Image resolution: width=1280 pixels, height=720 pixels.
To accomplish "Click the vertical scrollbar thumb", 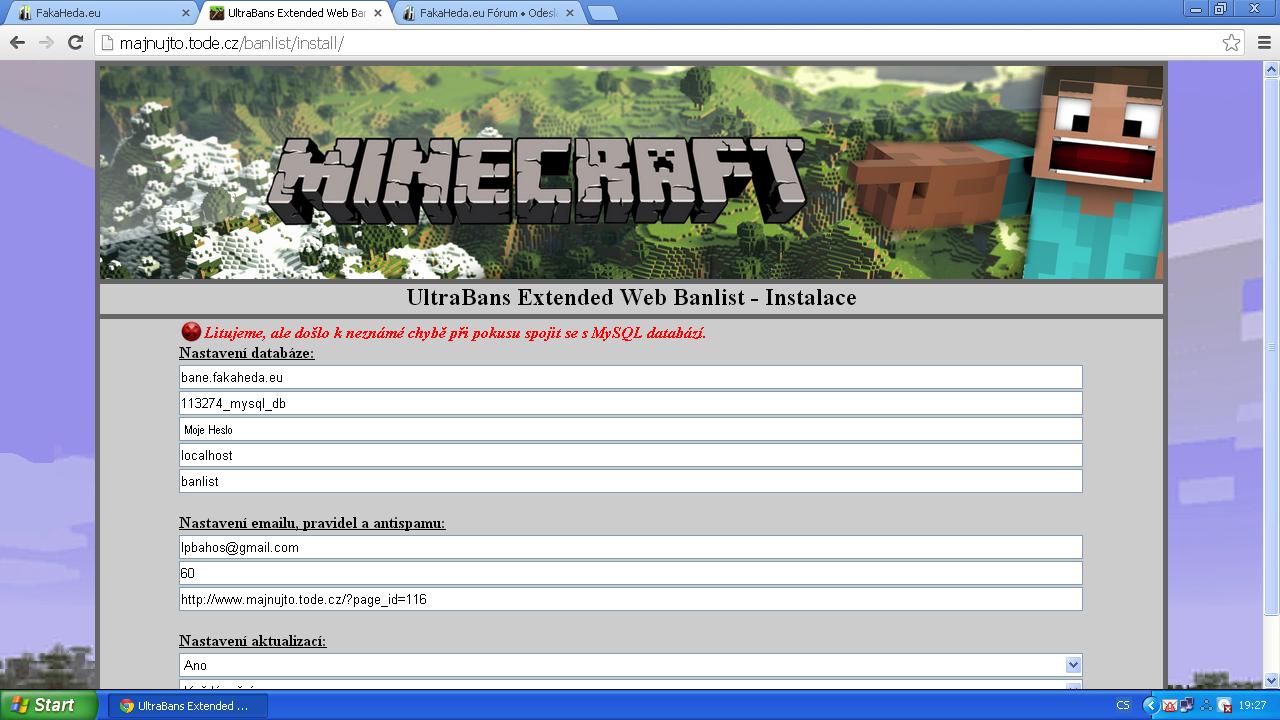I will point(1272,346).
